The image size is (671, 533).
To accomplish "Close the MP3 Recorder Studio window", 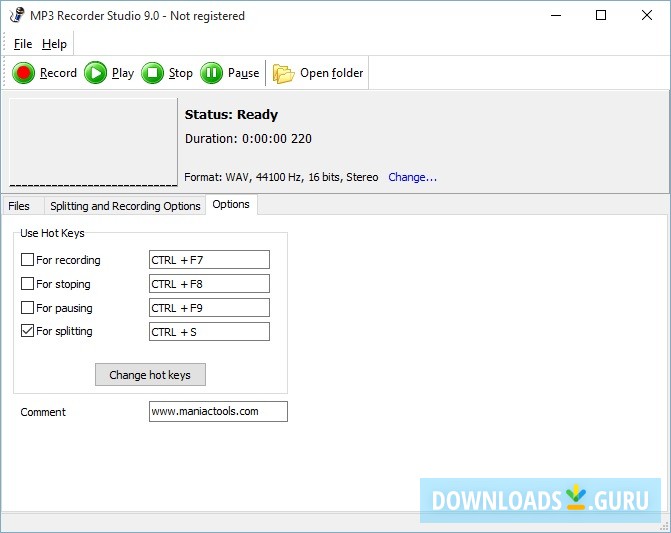I will tap(647, 15).
